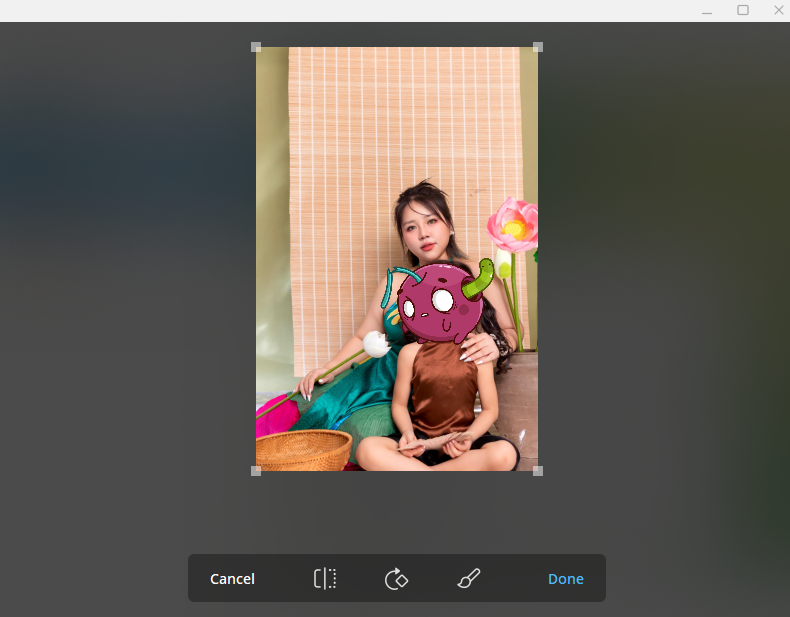This screenshot has width=790, height=617.
Task: Select the bottom-right crop handle
Action: click(538, 470)
